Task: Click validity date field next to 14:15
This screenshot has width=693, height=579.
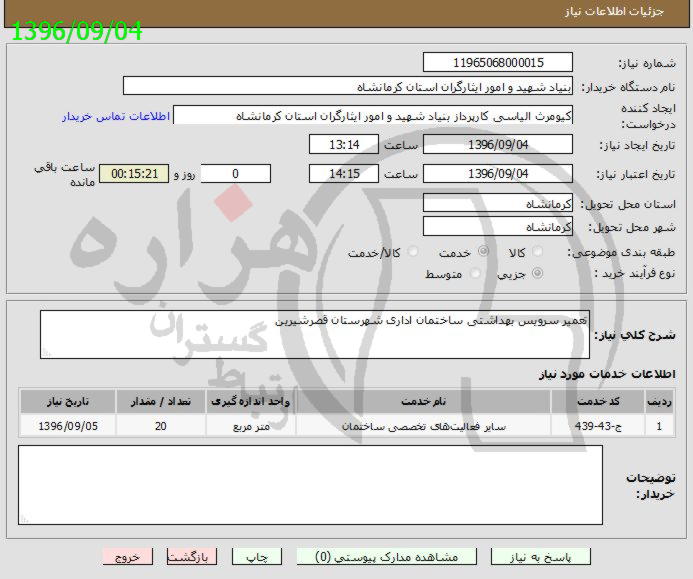Action: (x=498, y=174)
